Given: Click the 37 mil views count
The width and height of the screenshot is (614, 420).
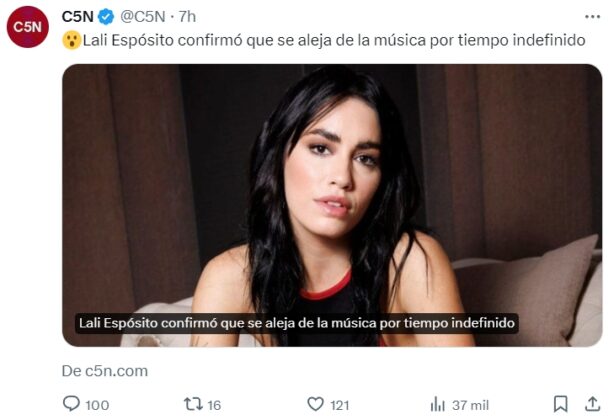Looking at the screenshot, I should pos(470,405).
